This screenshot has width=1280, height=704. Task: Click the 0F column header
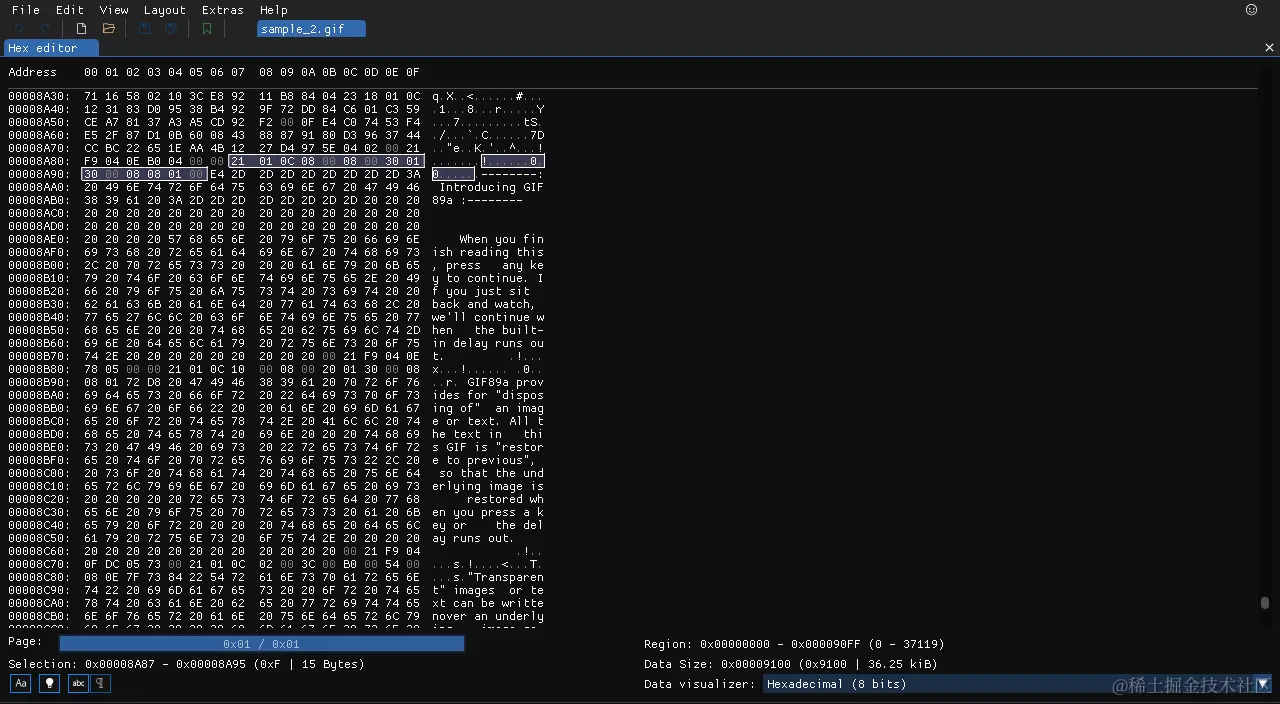(412, 72)
